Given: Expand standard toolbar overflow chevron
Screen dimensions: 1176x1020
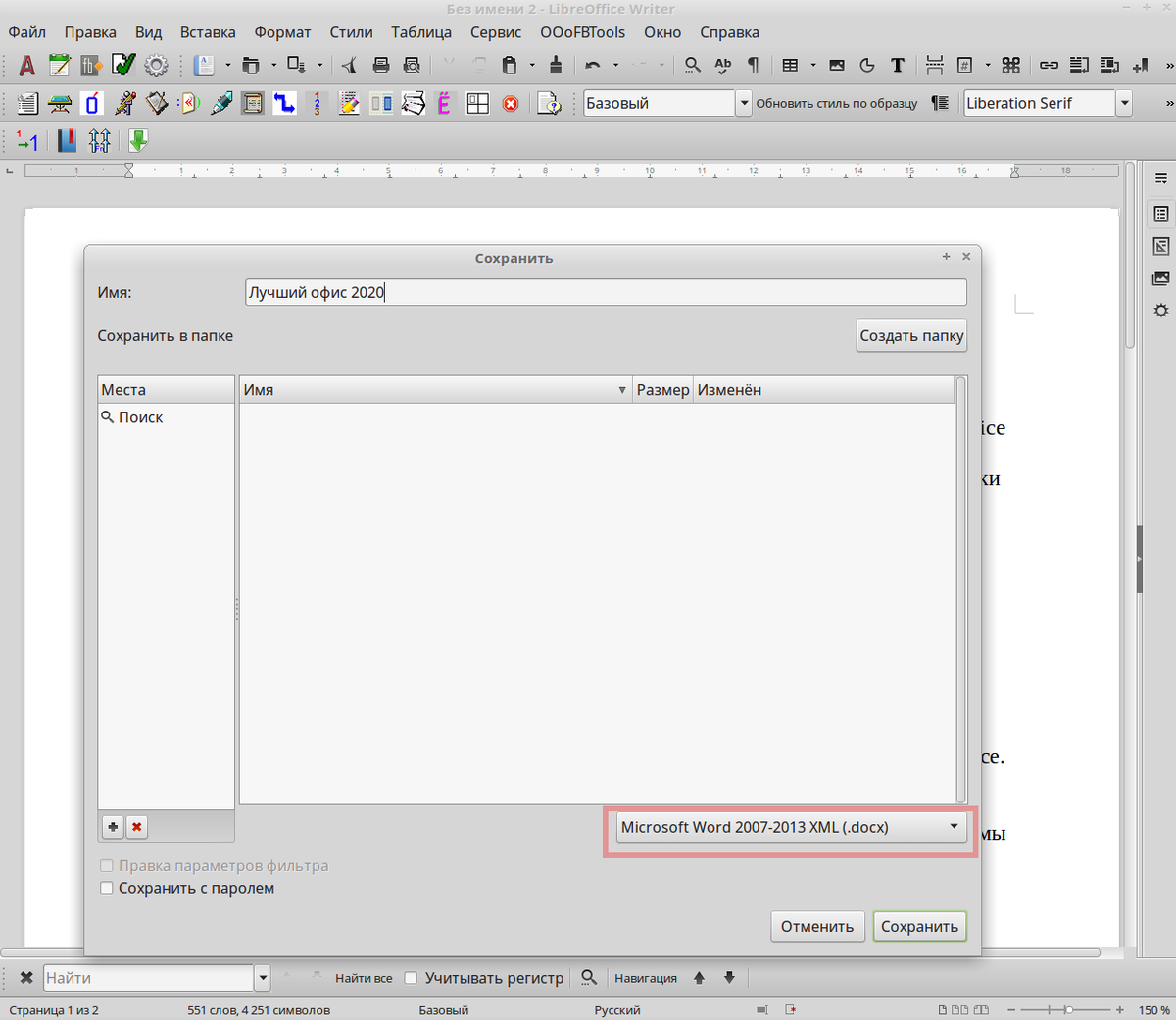Looking at the screenshot, I should 1169,66.
